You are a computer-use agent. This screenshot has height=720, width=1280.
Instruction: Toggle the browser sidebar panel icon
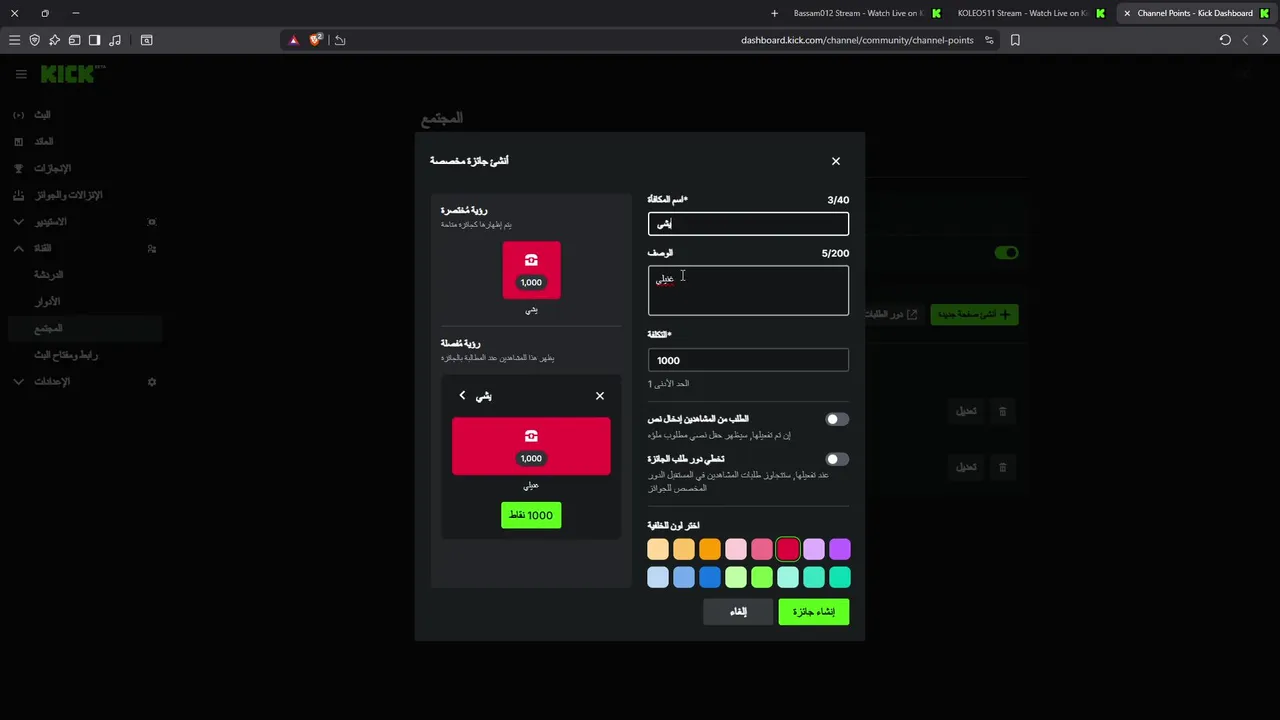94,40
